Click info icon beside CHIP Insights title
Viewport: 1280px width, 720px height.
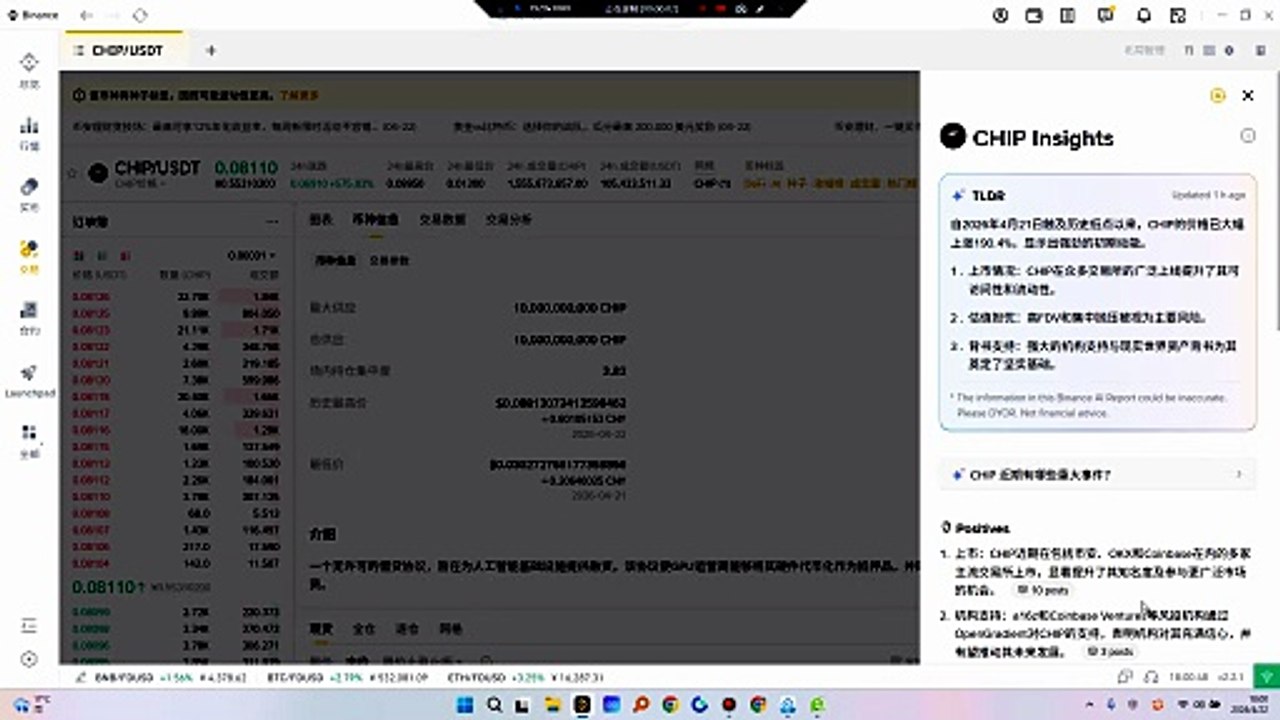[x=1248, y=135]
